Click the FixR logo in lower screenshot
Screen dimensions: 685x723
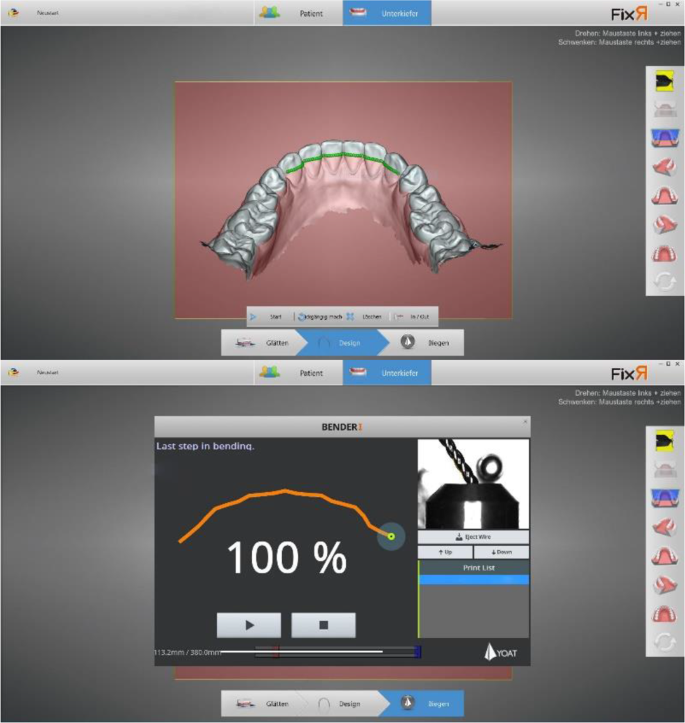[x=629, y=374]
